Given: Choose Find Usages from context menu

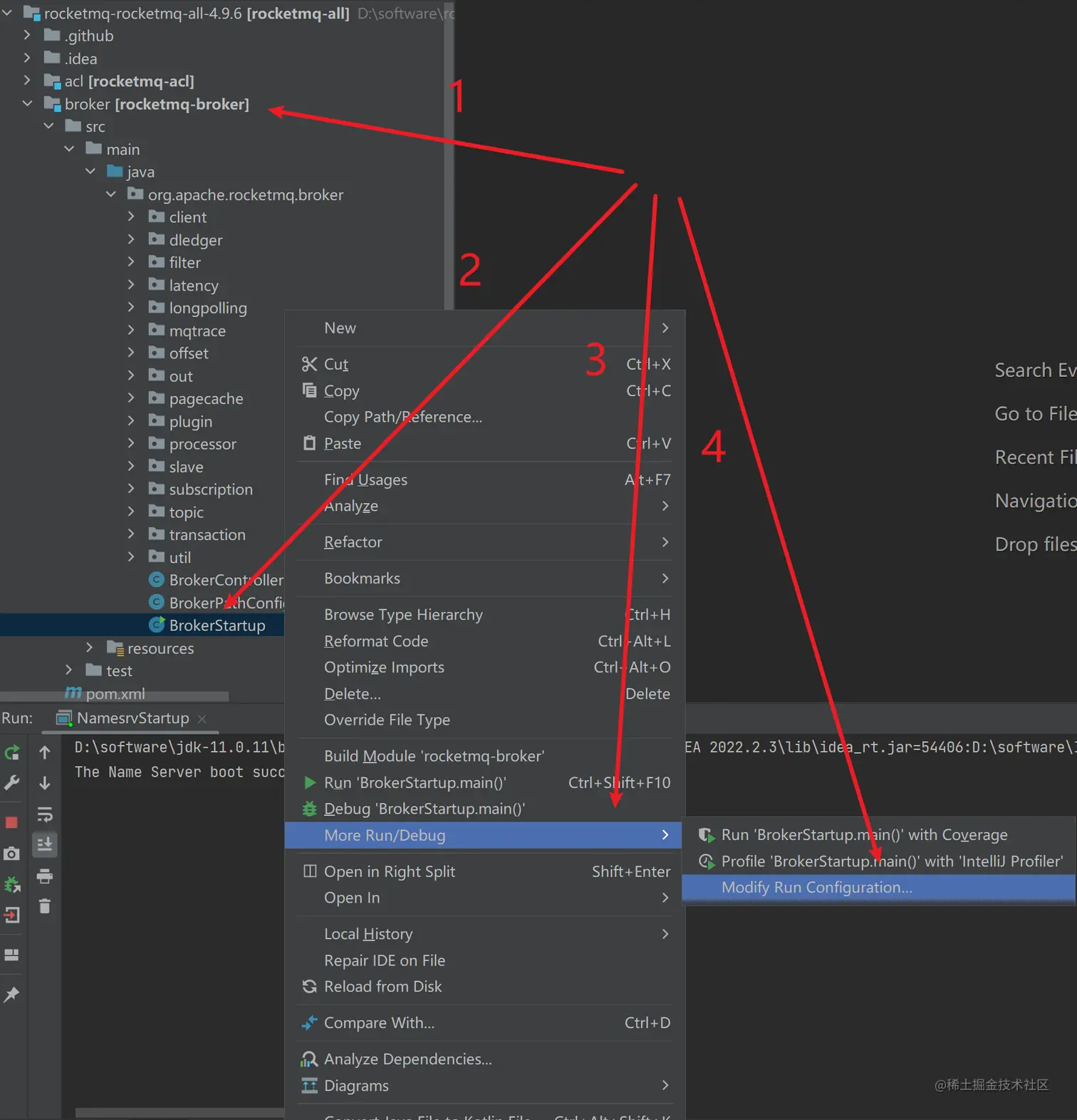Looking at the screenshot, I should point(484,479).
